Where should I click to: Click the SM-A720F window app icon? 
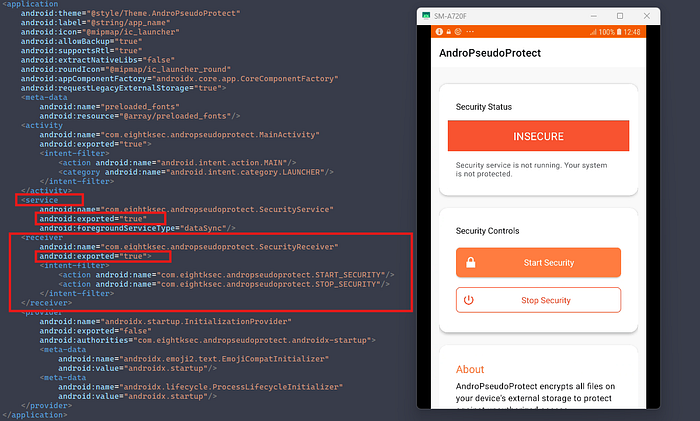point(426,16)
